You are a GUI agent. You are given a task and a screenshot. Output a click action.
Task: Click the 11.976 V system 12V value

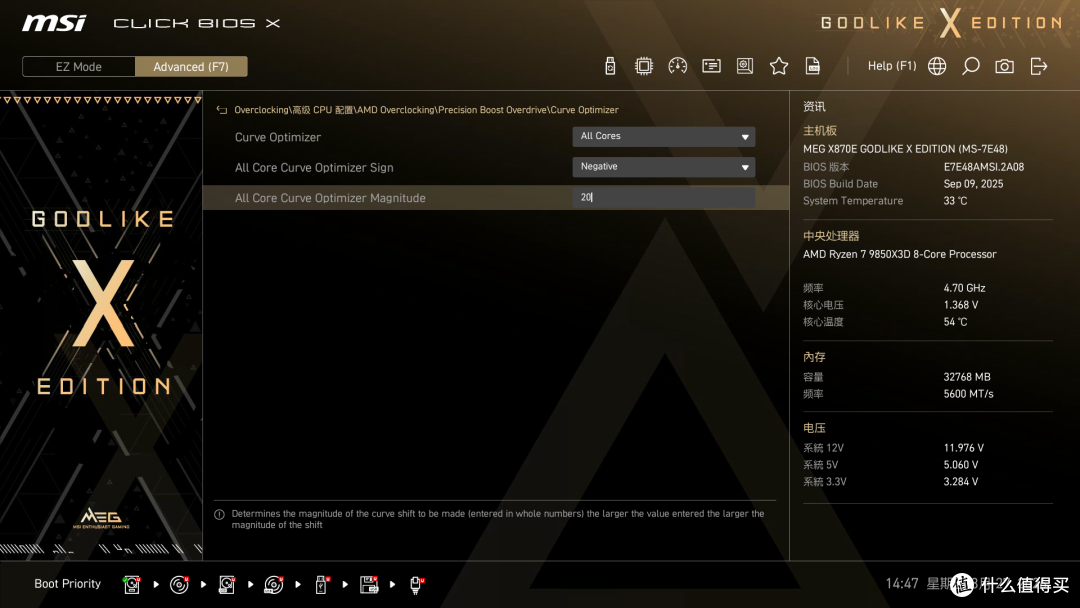click(964, 448)
